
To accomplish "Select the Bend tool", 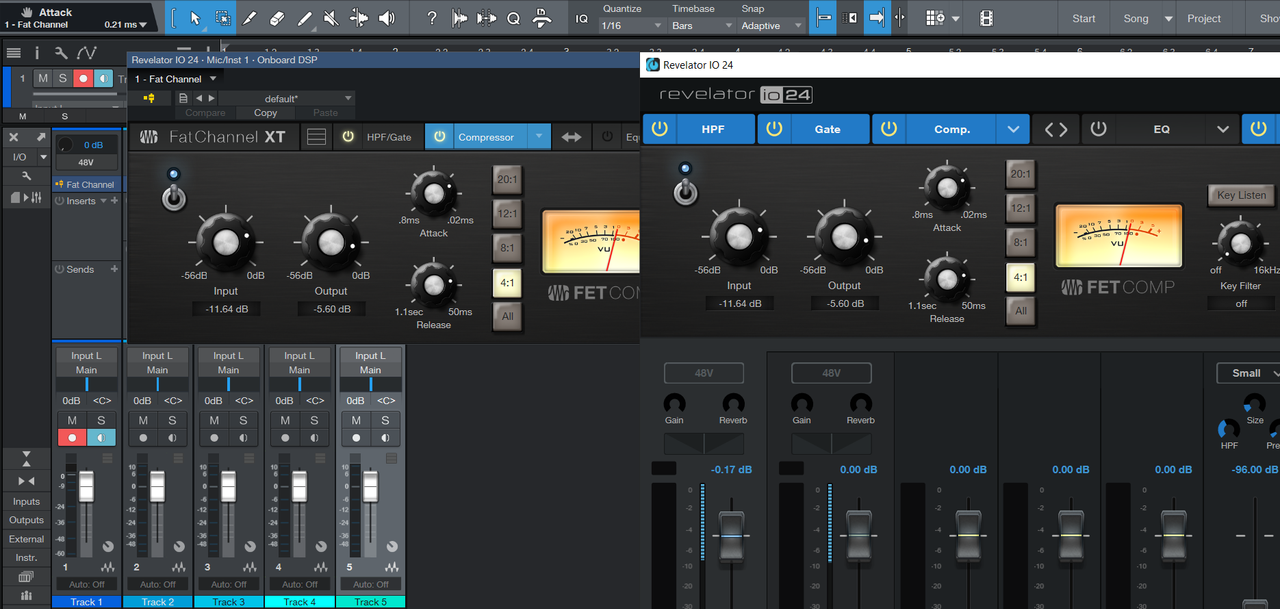I will click(x=359, y=18).
